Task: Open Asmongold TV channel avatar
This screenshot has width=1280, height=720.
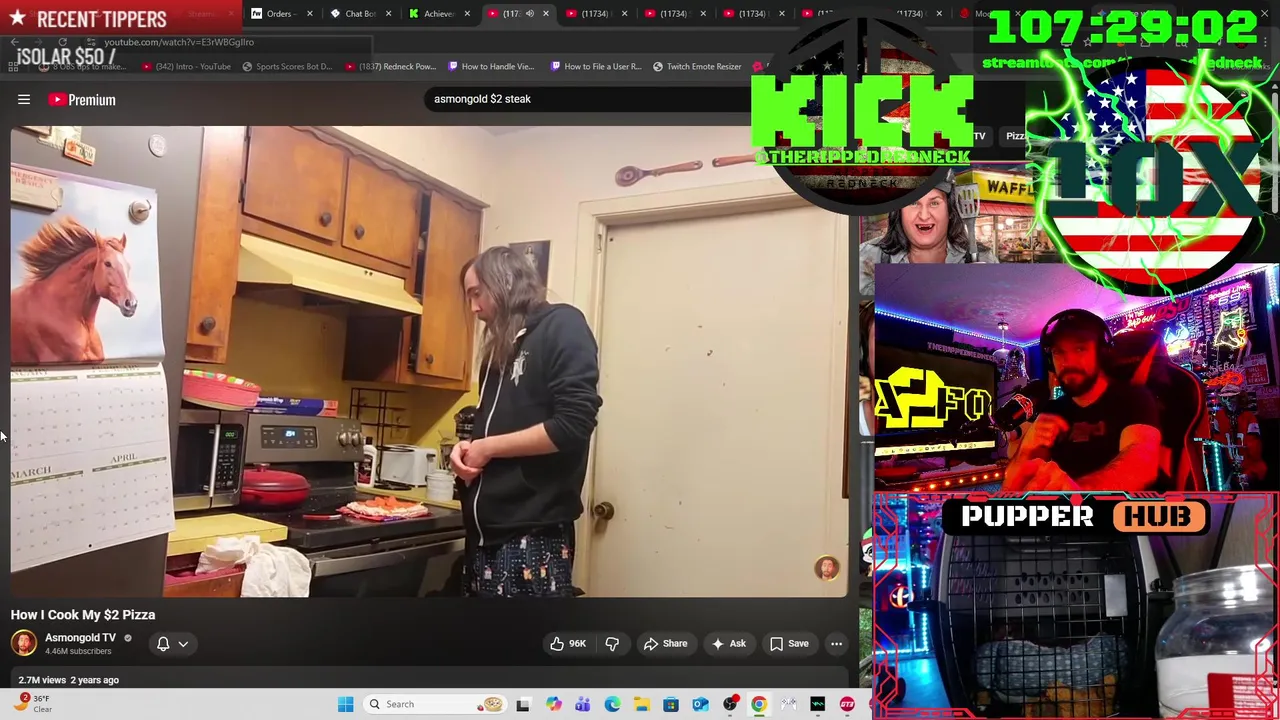Action: [x=24, y=643]
